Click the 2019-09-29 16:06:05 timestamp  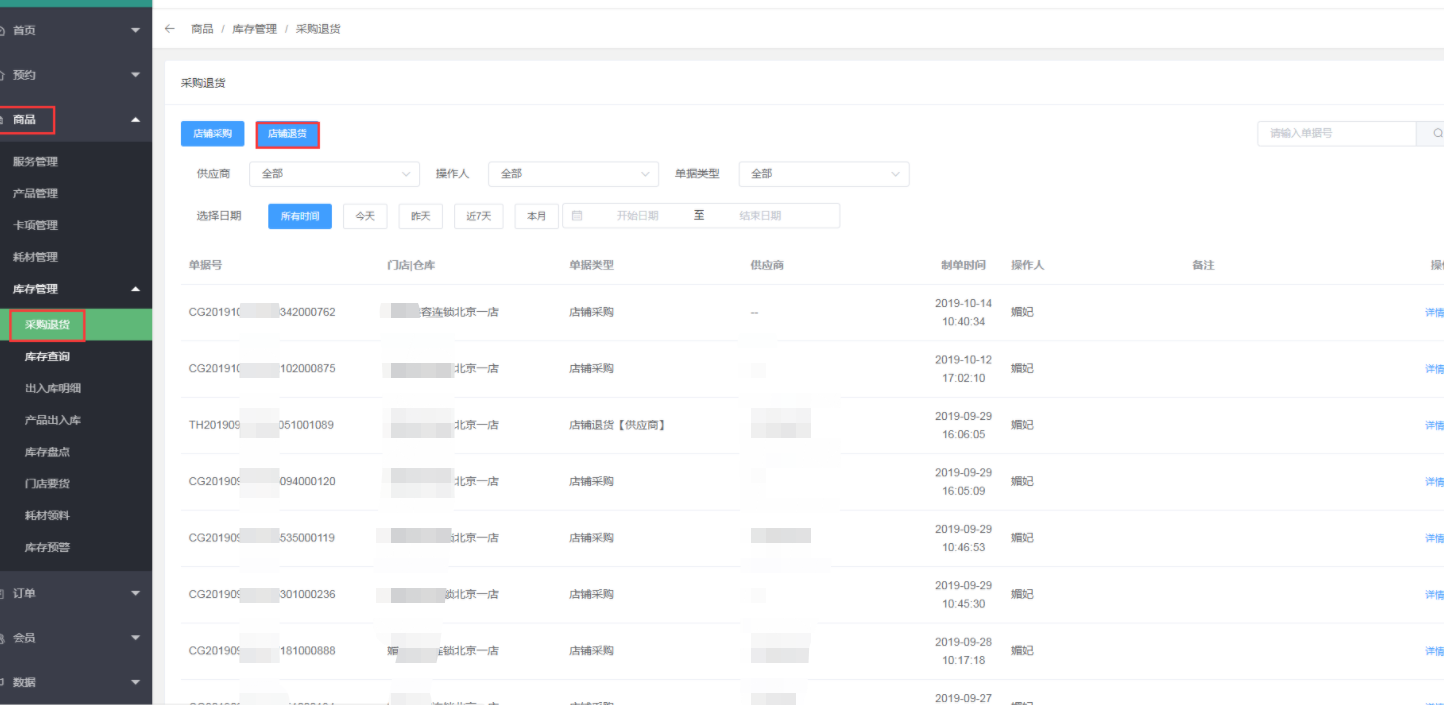pos(963,425)
